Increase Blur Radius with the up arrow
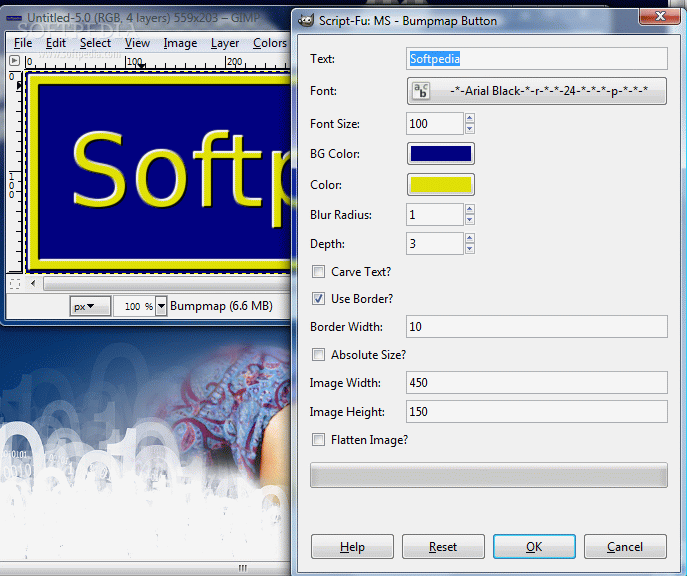The image size is (687, 576). pos(470,209)
